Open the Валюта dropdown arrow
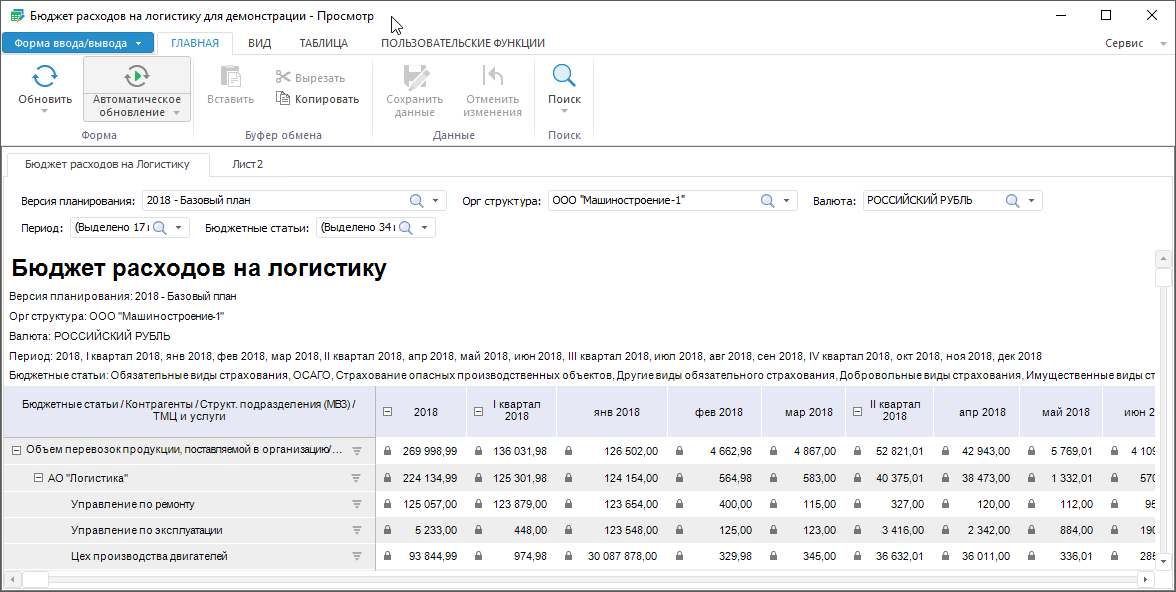Image resolution: width=1176 pixels, height=592 pixels. click(1031, 201)
